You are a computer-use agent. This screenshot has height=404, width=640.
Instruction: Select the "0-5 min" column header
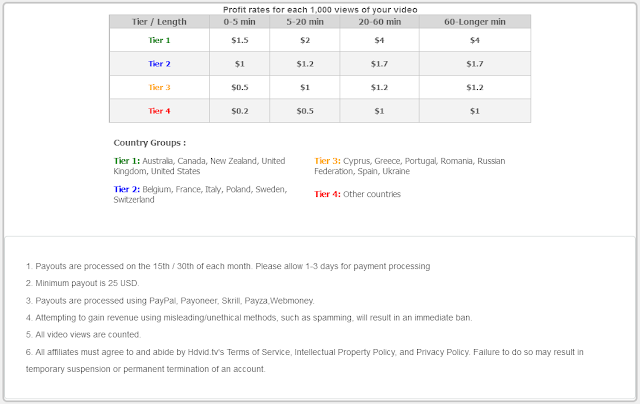[239, 21]
